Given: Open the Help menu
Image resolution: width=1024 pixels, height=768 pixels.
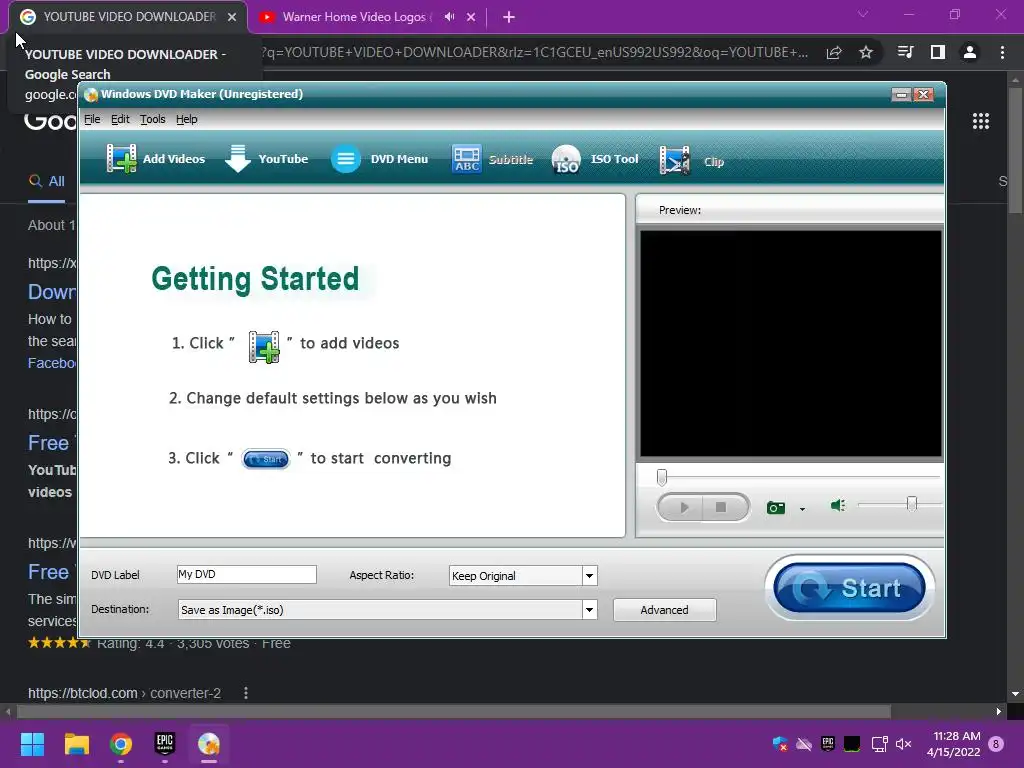Looking at the screenshot, I should click(187, 119).
